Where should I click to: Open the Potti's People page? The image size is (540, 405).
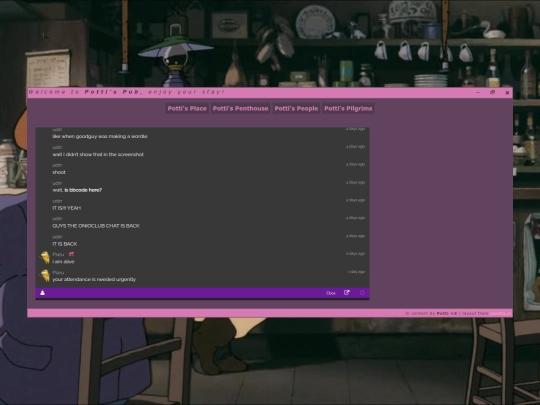tap(296, 108)
